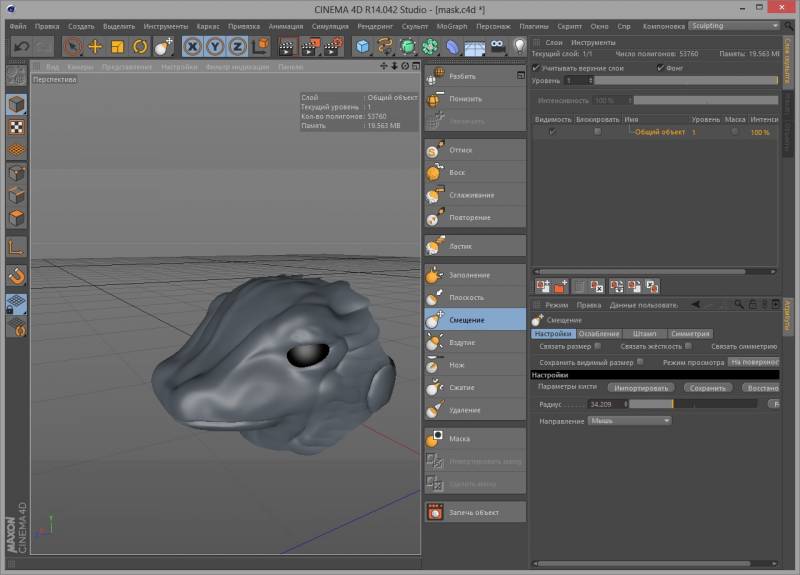Click the Undo arrow in the toolbar

pos(21,47)
